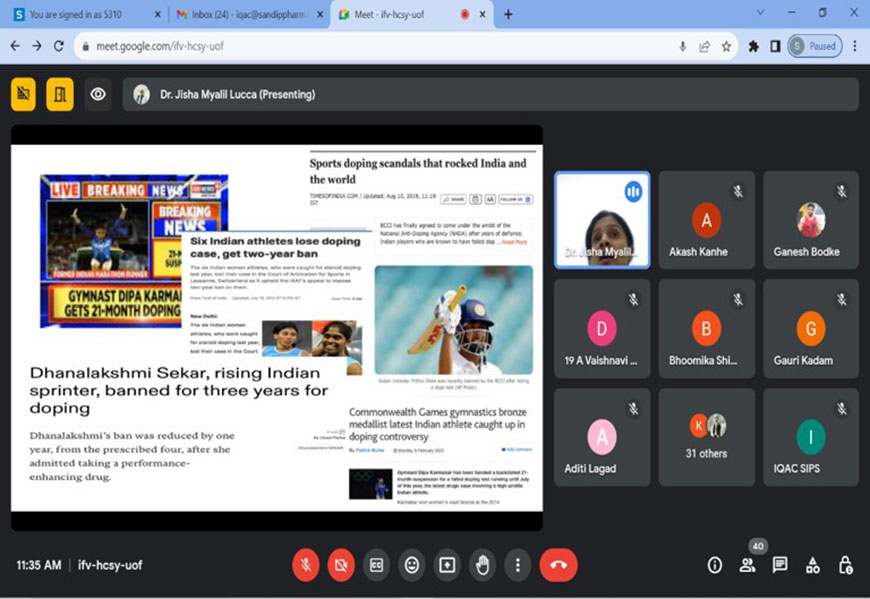Go back in browser history
This screenshot has height=599, width=870.
coord(15,46)
